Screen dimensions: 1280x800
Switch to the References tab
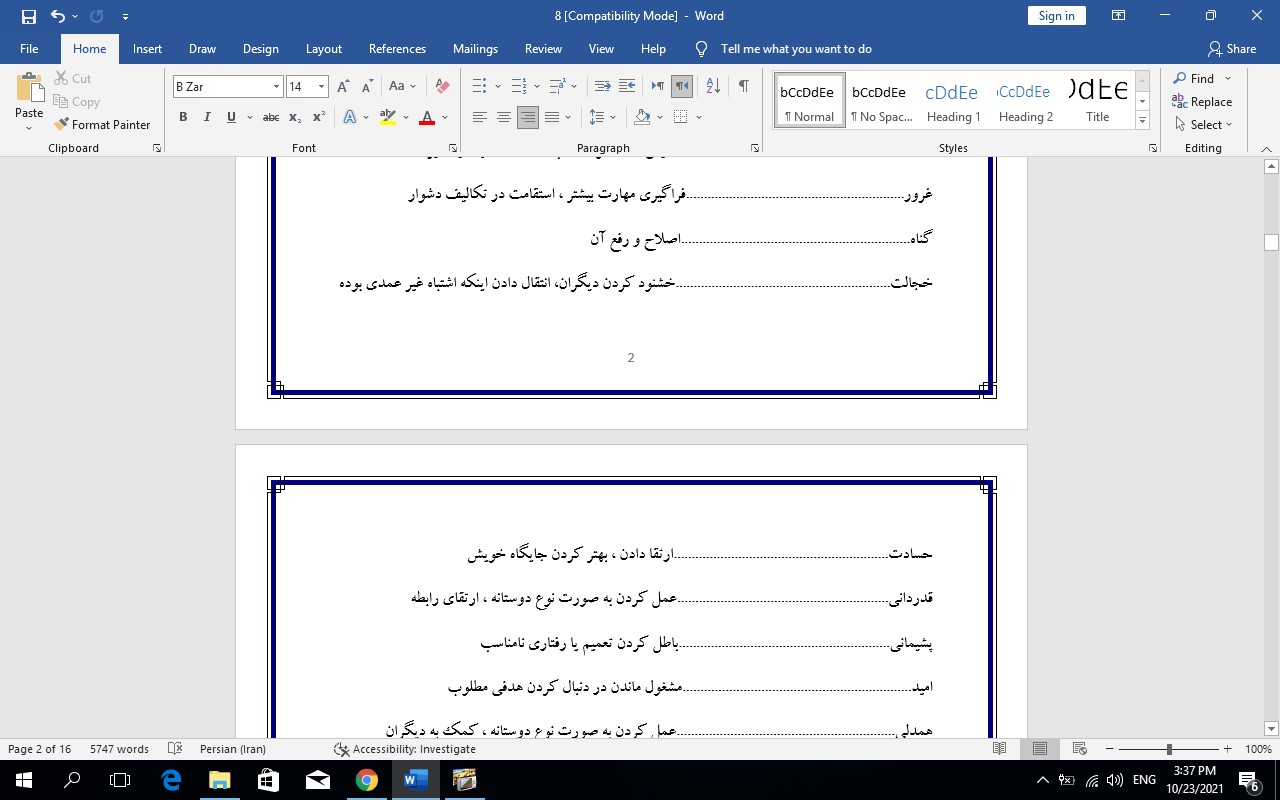[397, 49]
